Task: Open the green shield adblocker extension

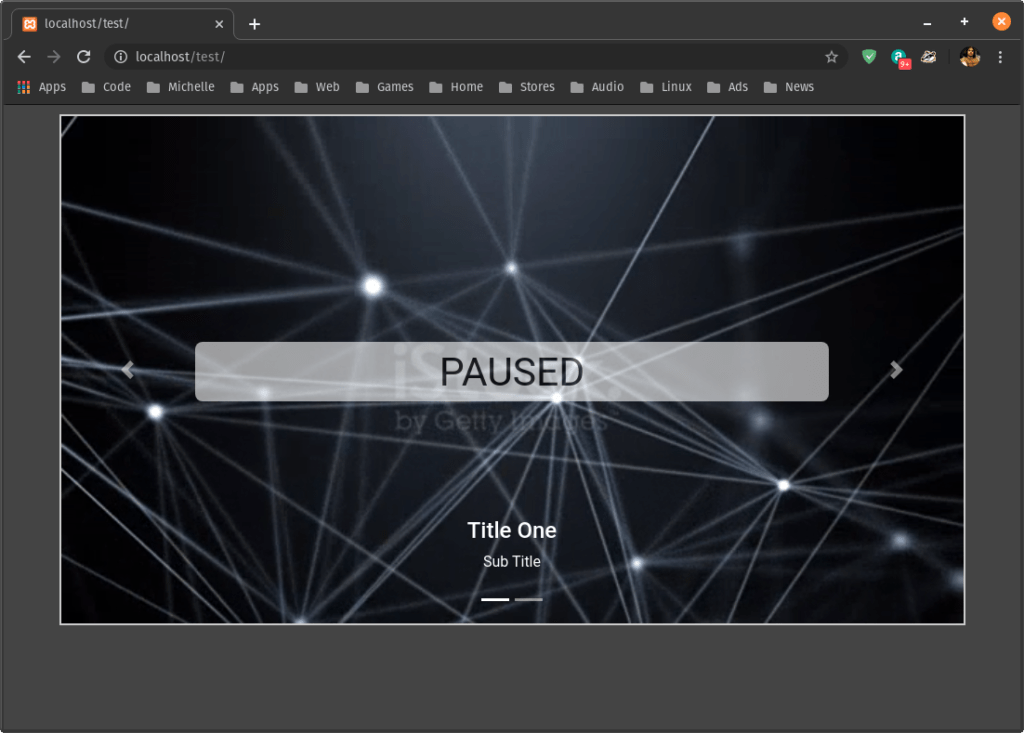Action: 869,57
